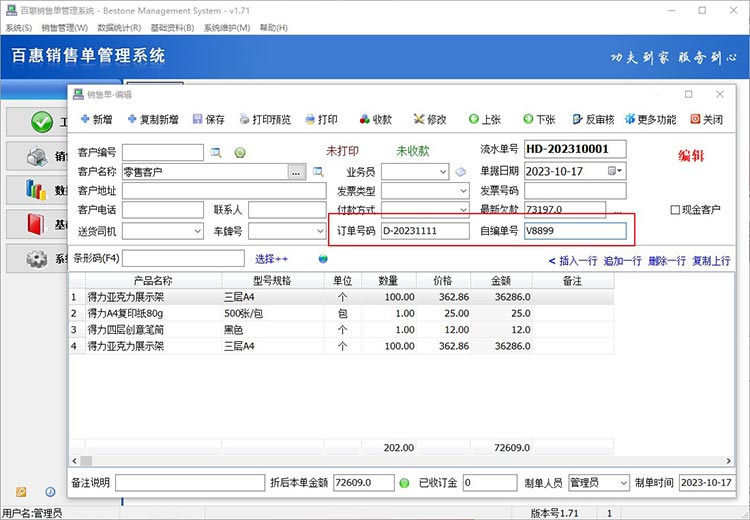Click the 已收订金 input field

[x=490, y=483]
